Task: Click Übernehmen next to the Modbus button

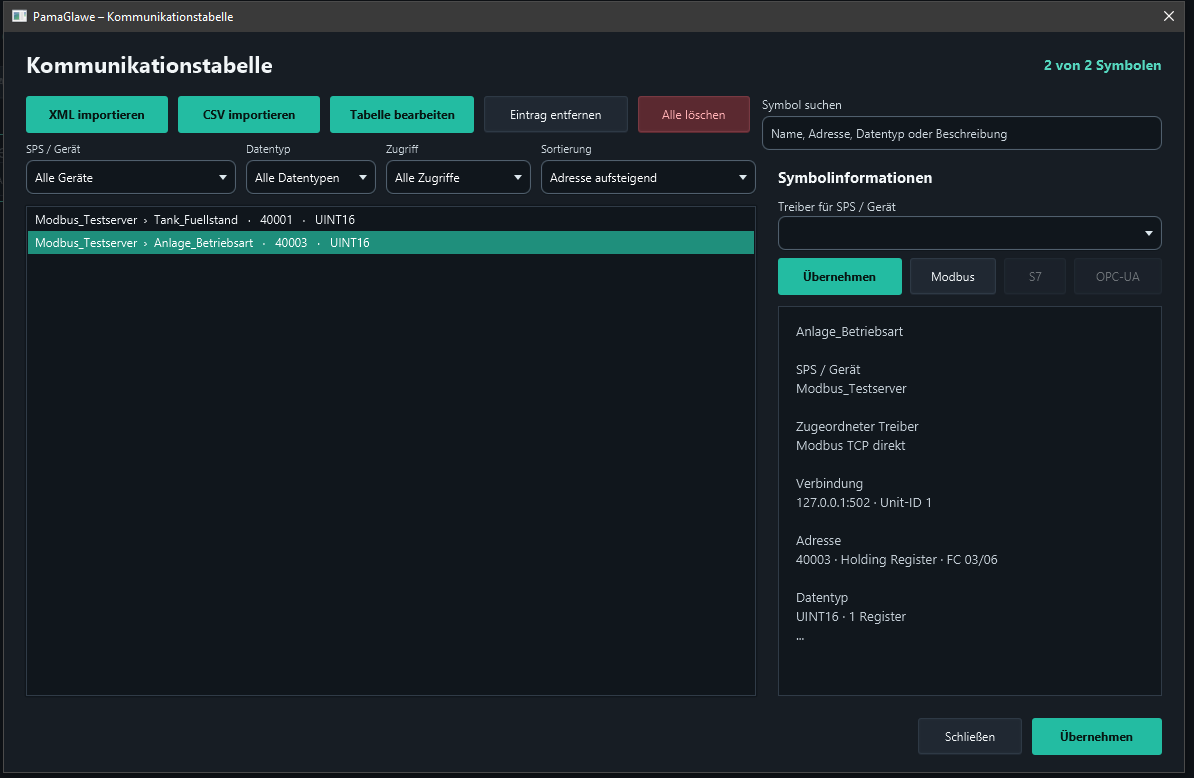Action: [840, 276]
